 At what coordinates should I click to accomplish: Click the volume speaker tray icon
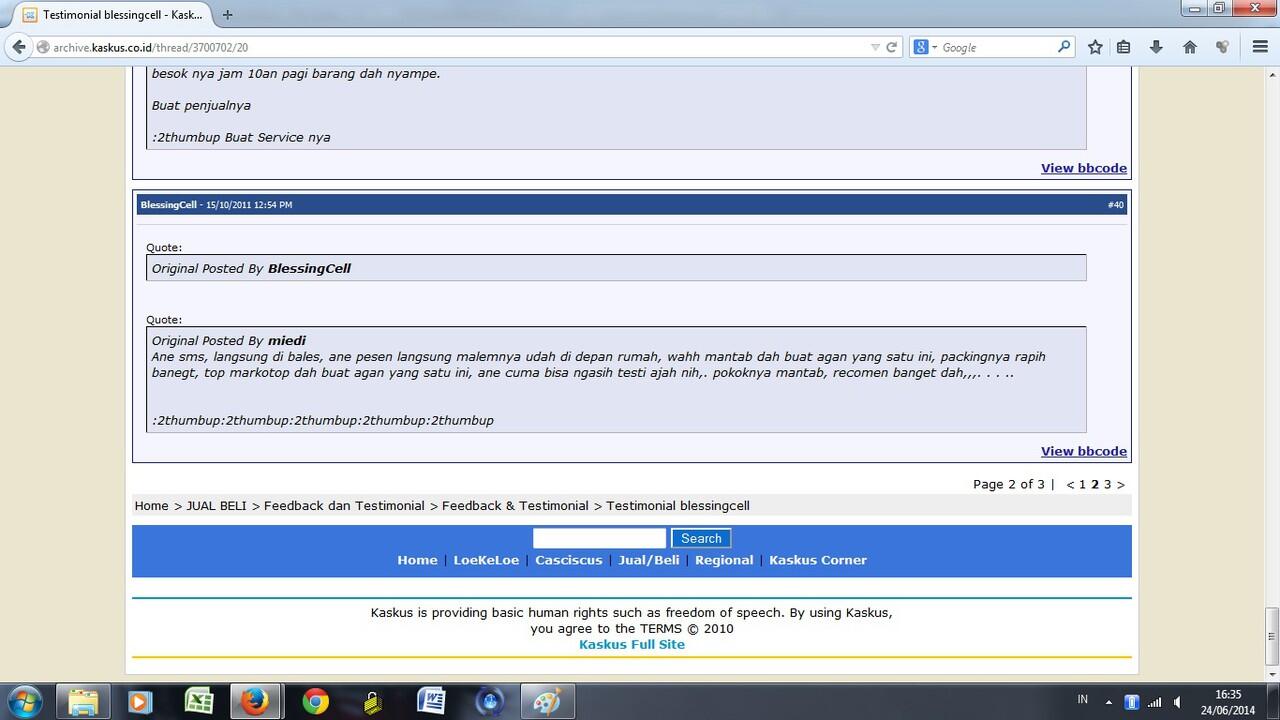pyautogui.click(x=1178, y=702)
